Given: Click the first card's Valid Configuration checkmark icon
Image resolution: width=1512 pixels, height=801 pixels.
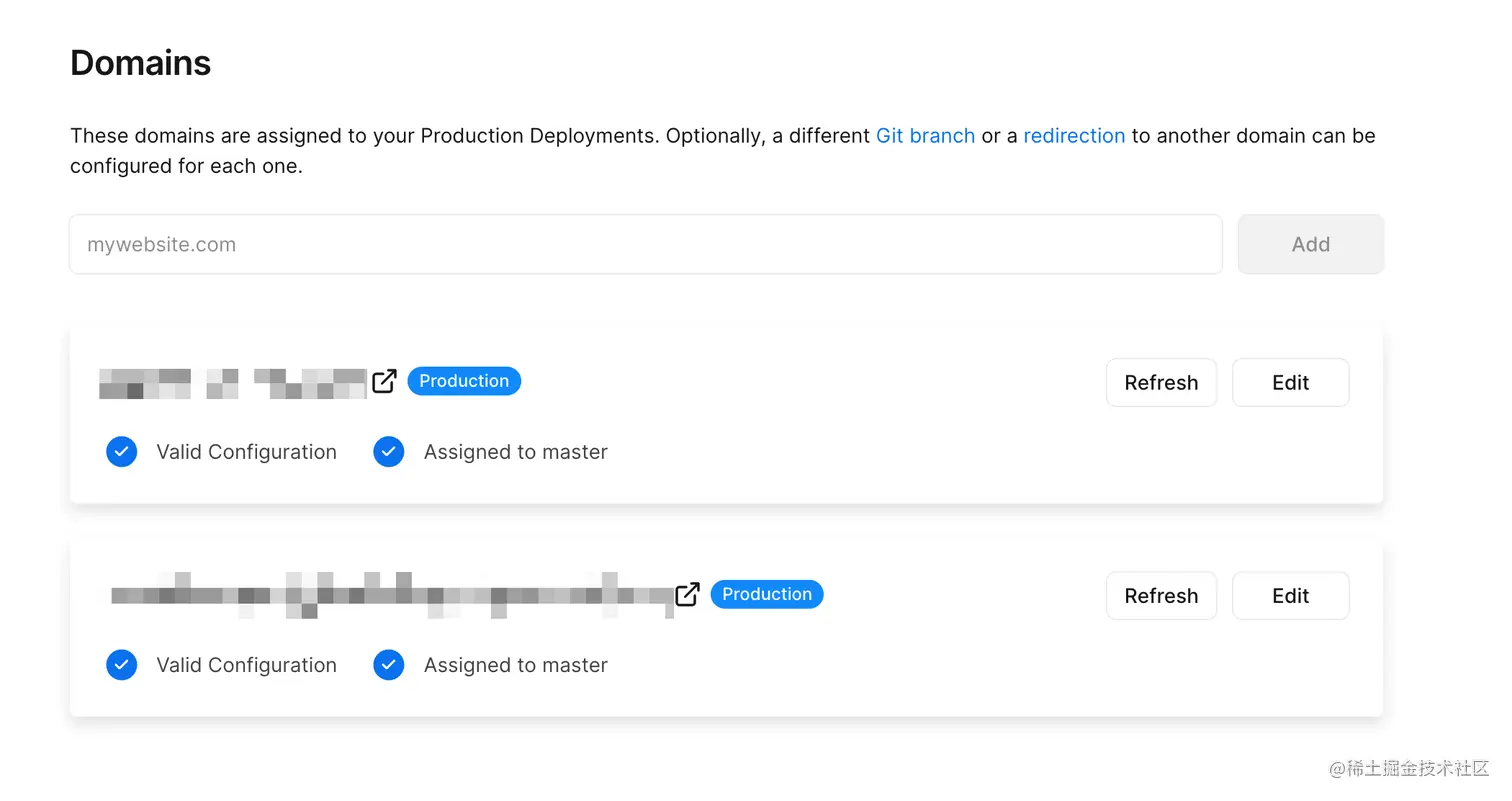Looking at the screenshot, I should pos(122,452).
